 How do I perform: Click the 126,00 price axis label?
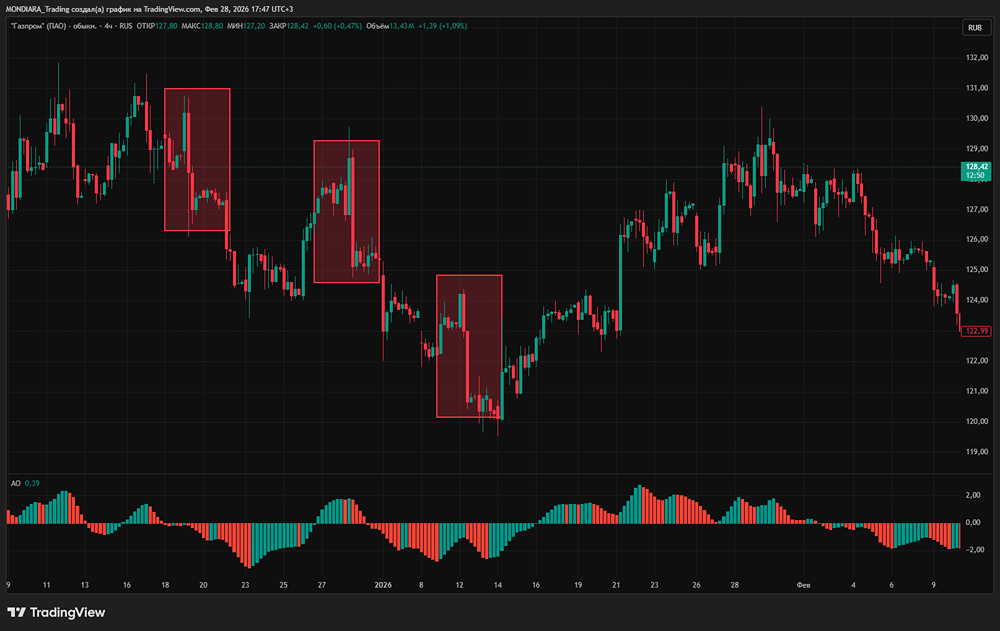[977, 239]
